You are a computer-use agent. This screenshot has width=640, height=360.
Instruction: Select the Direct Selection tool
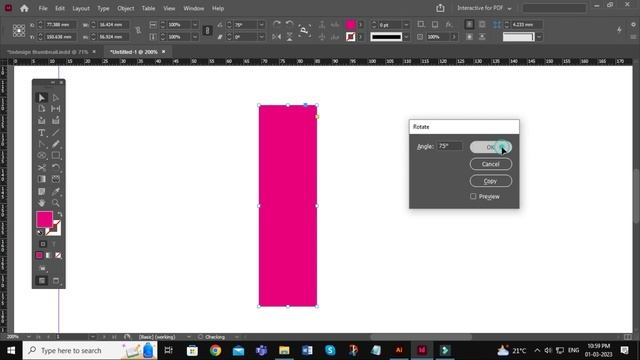[56, 98]
